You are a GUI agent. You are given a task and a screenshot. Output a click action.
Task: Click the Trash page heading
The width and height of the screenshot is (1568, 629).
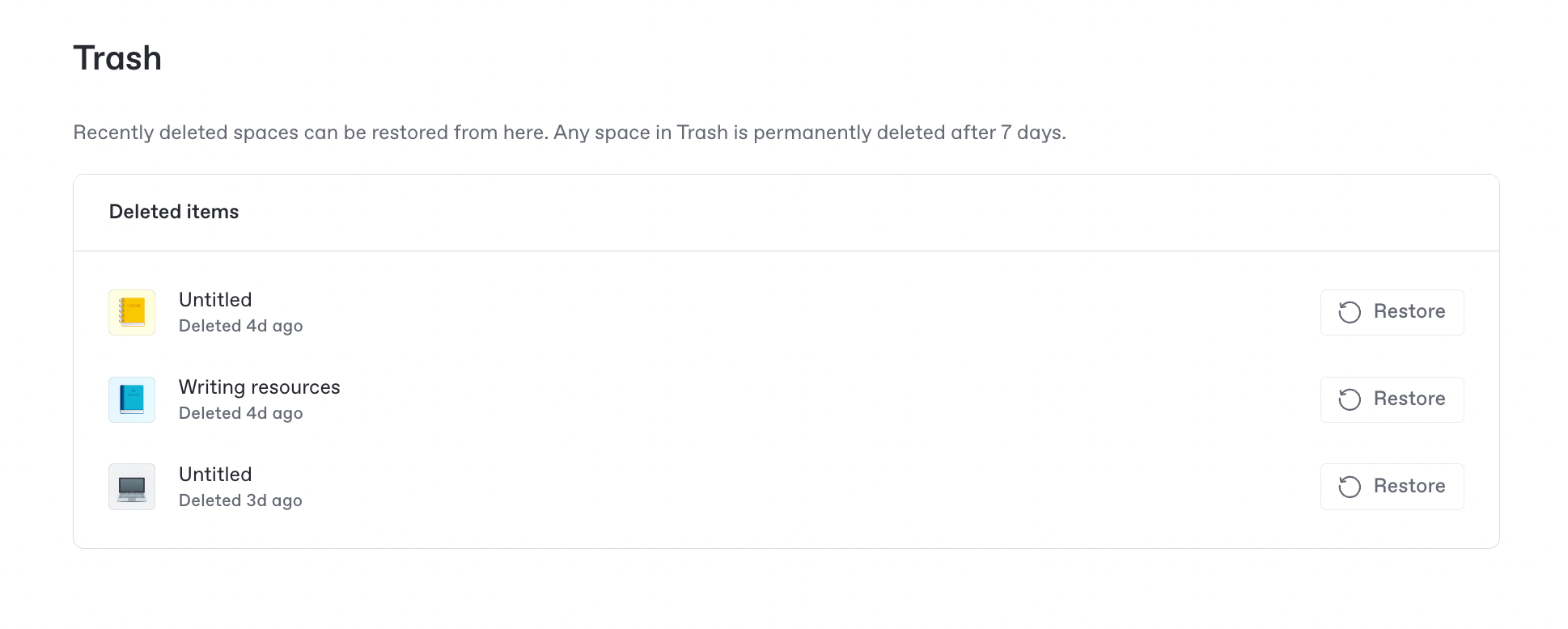(117, 58)
